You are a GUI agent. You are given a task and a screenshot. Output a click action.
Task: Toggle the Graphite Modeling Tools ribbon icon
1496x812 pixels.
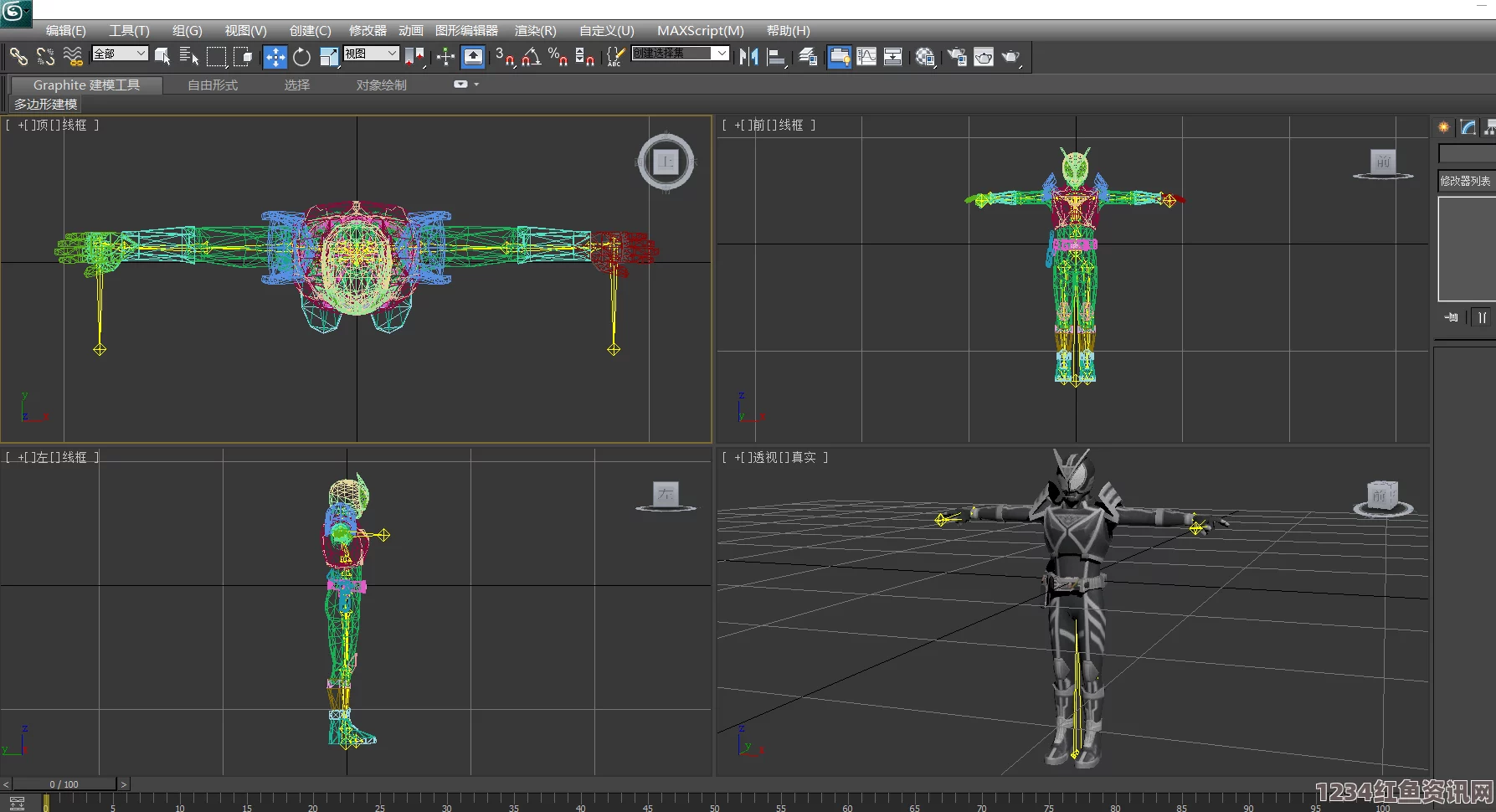tap(840, 56)
